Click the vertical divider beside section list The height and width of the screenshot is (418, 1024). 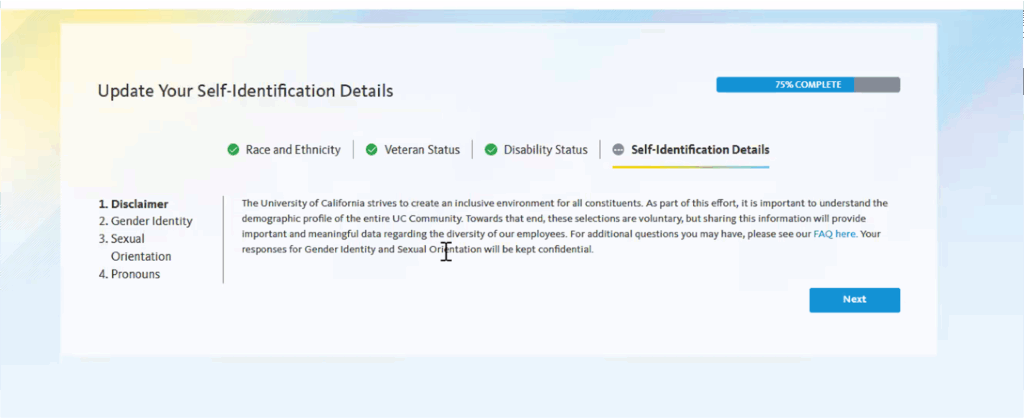223,239
